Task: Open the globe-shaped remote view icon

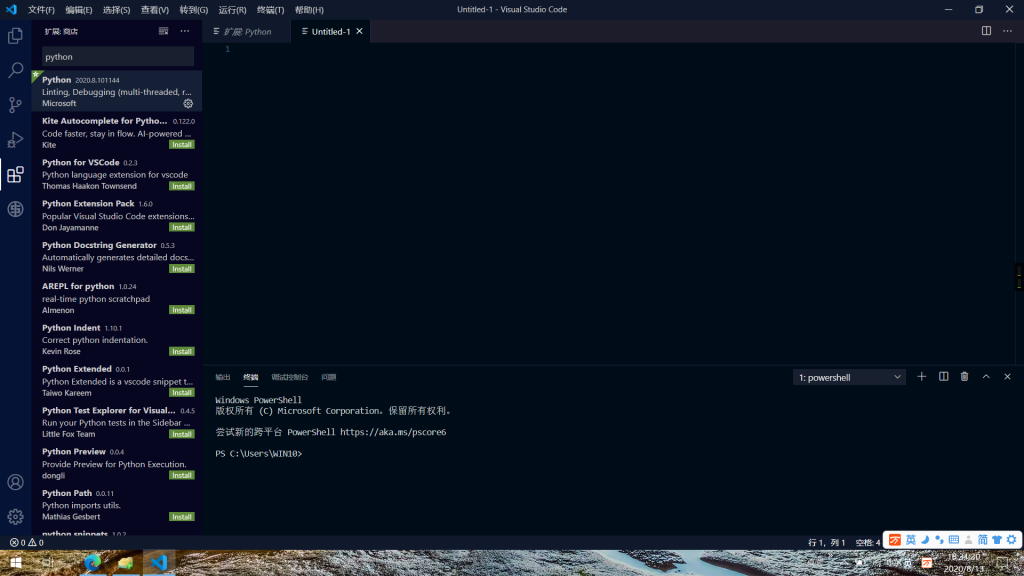Action: click(15, 209)
